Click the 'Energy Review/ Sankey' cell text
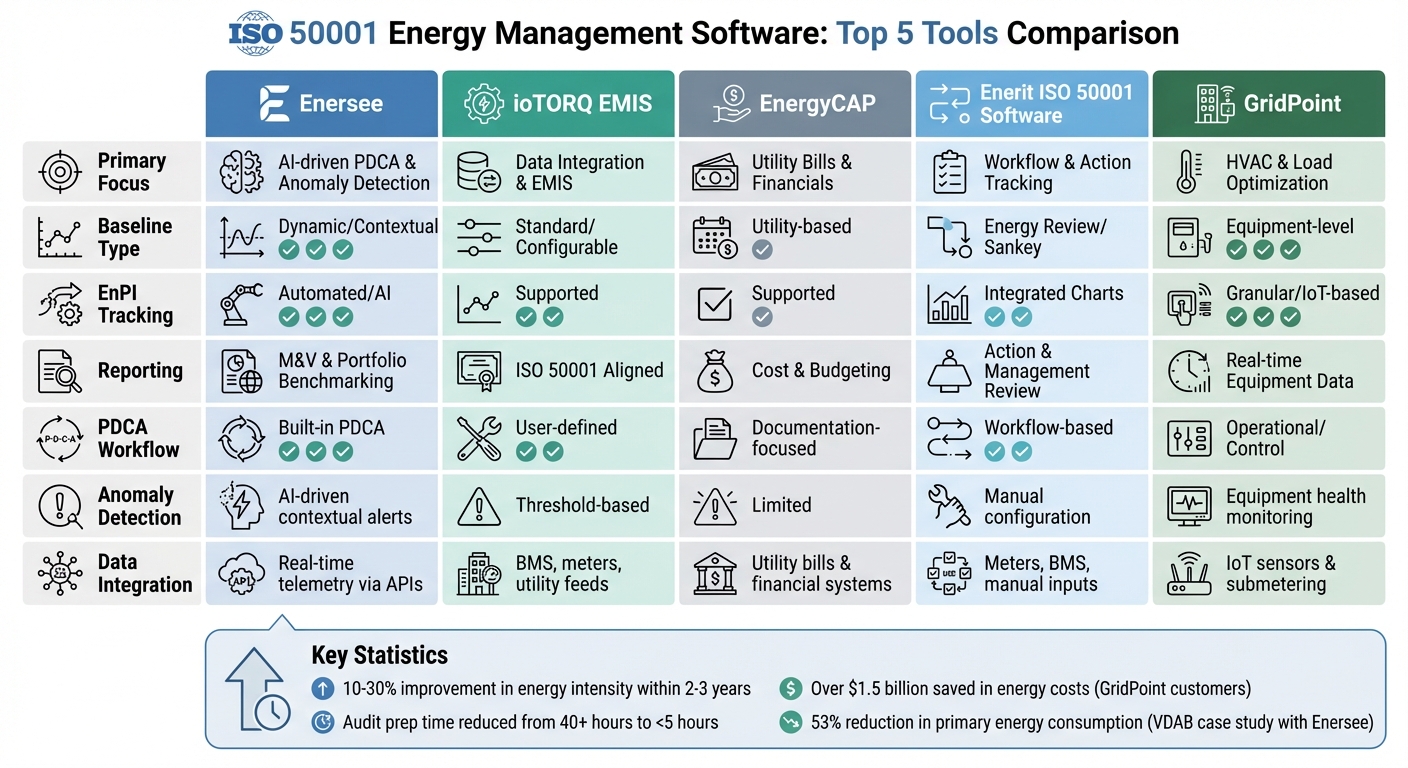1408x768 pixels. [x=1045, y=237]
